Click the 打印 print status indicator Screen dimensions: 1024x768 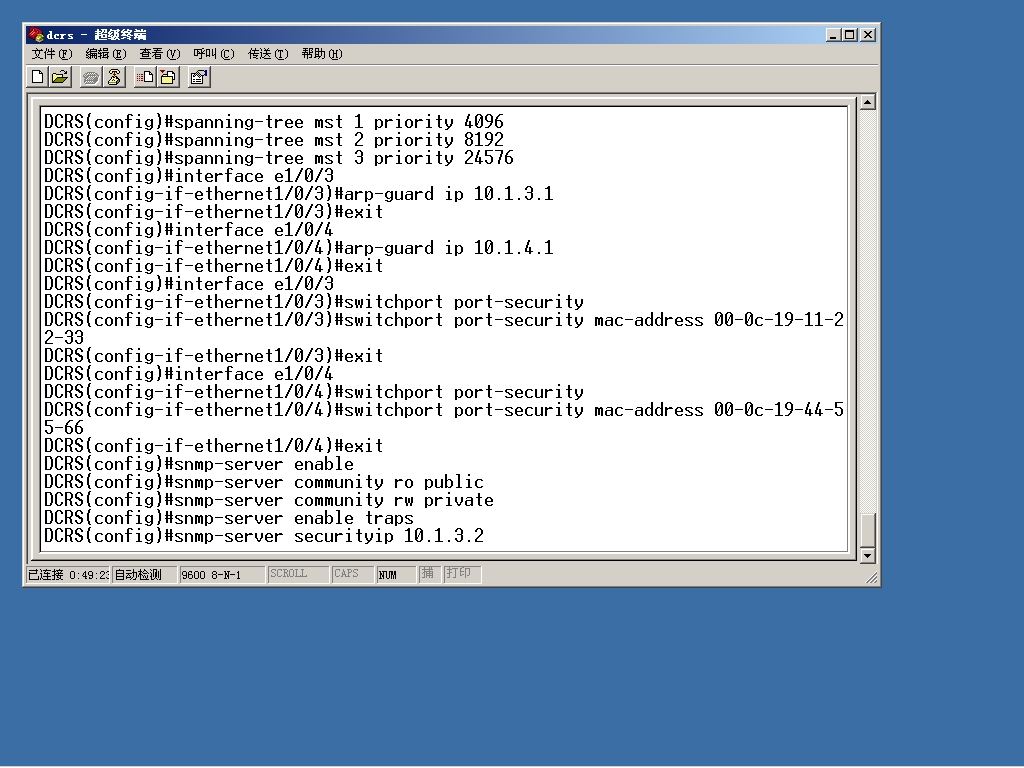click(x=462, y=574)
